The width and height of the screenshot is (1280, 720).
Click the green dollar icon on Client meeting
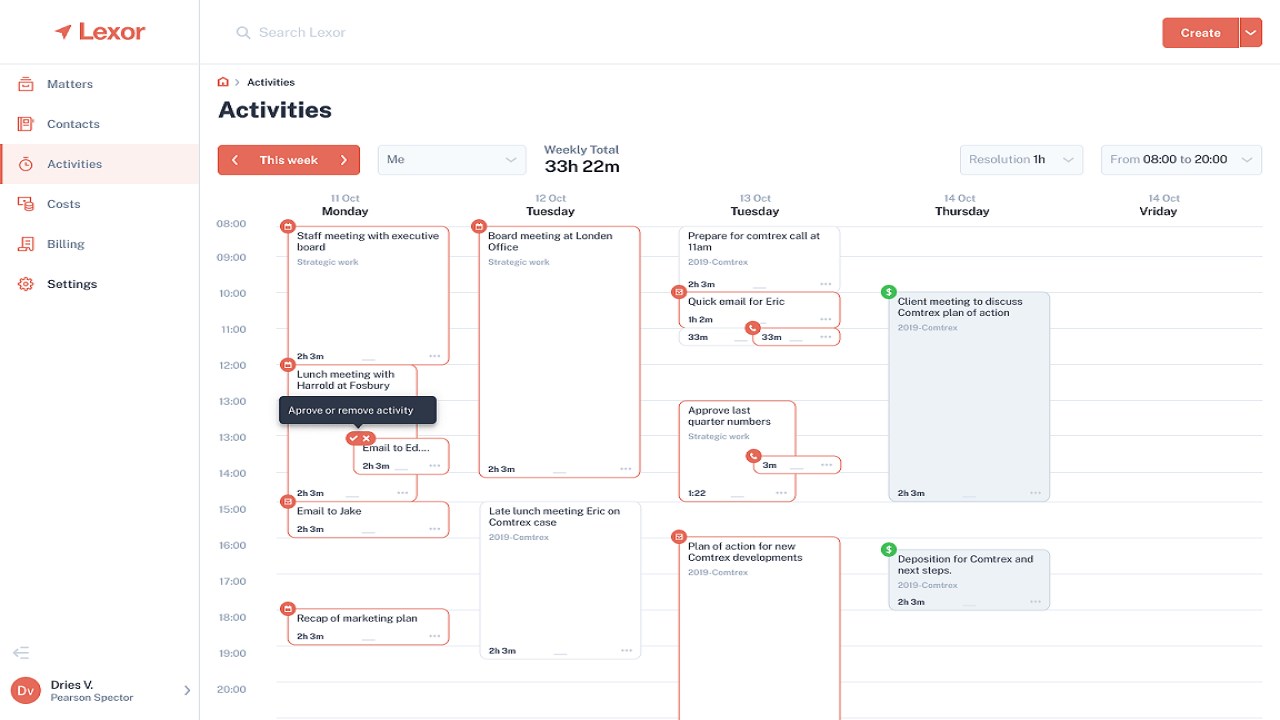click(888, 292)
